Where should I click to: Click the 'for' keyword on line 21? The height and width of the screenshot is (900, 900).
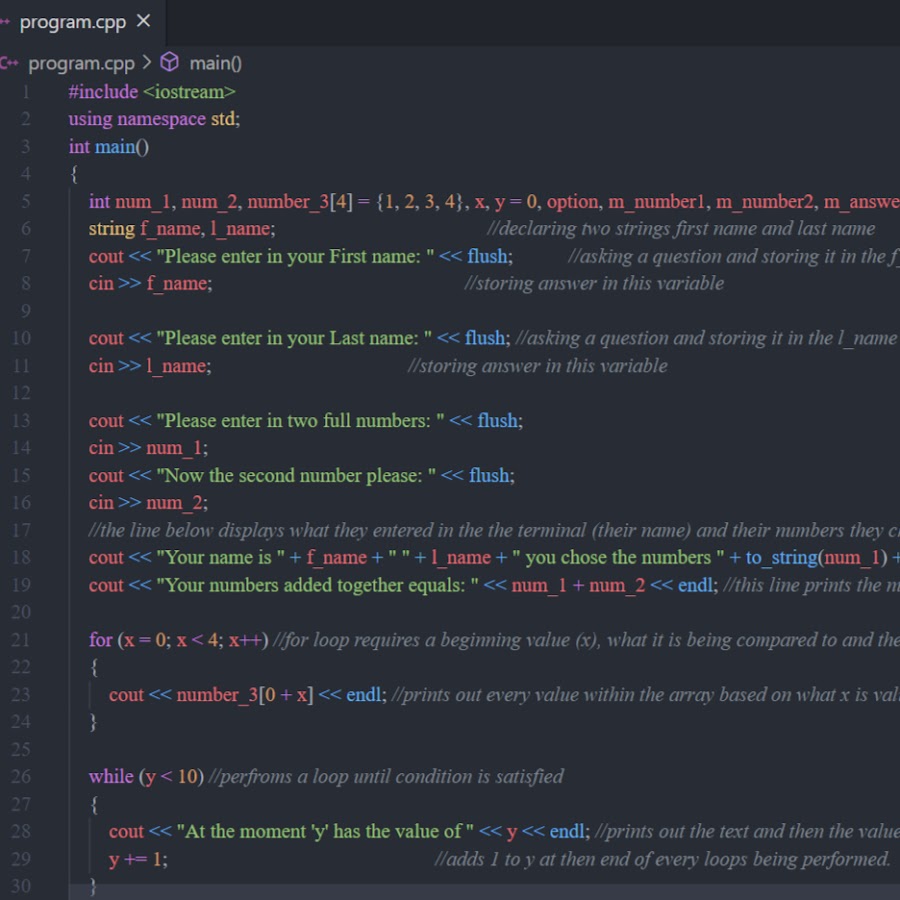(x=100, y=639)
